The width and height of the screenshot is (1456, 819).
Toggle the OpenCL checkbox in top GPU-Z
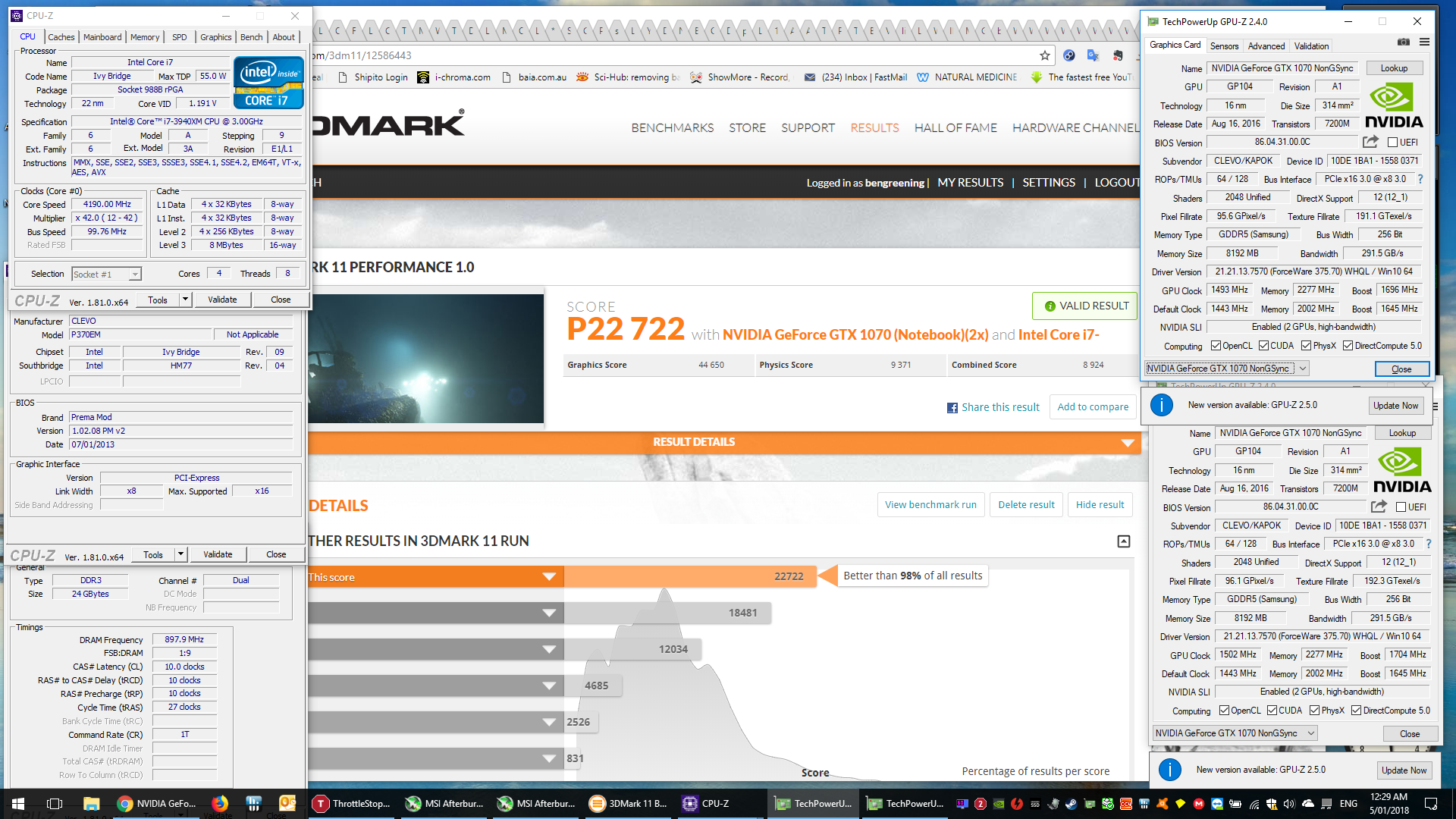[x=1216, y=346]
